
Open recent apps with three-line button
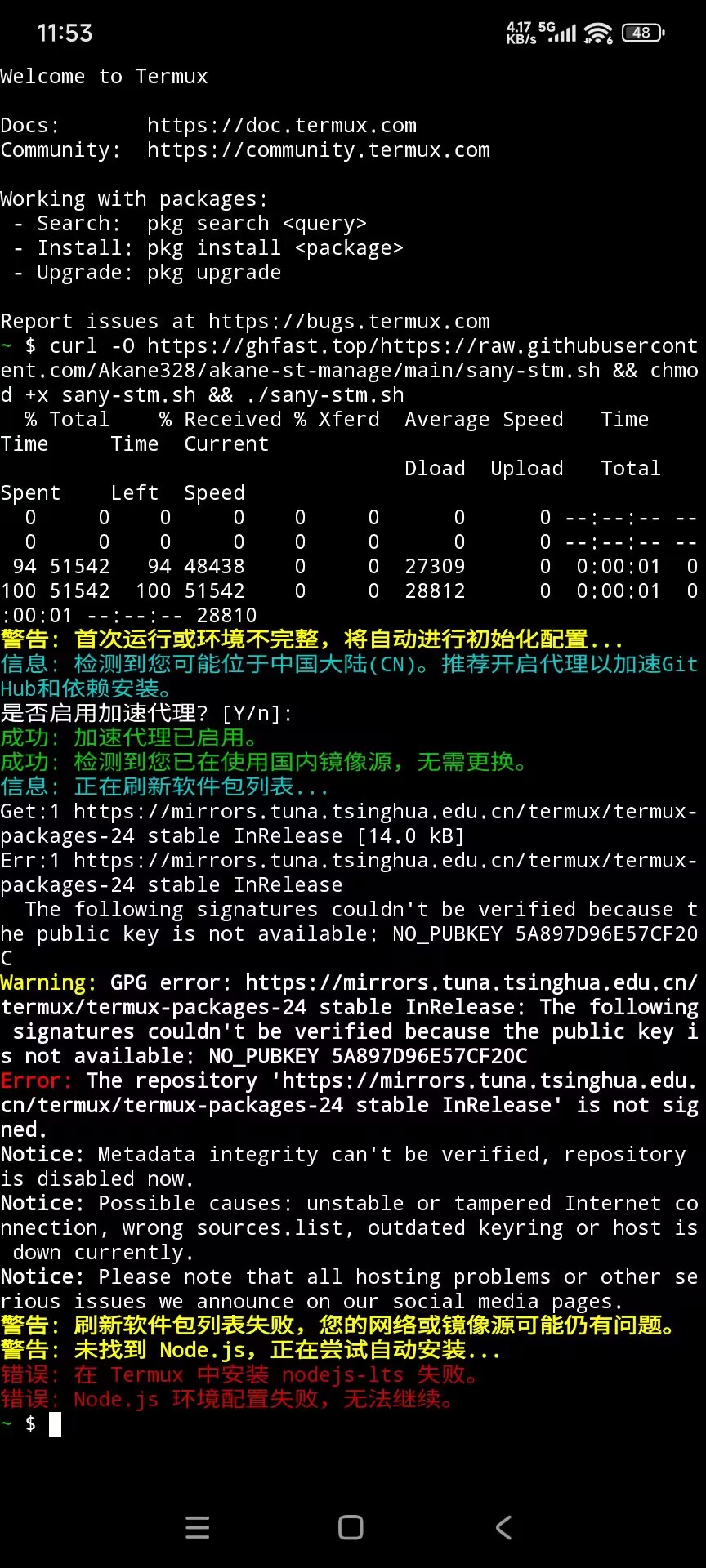tap(198, 1527)
